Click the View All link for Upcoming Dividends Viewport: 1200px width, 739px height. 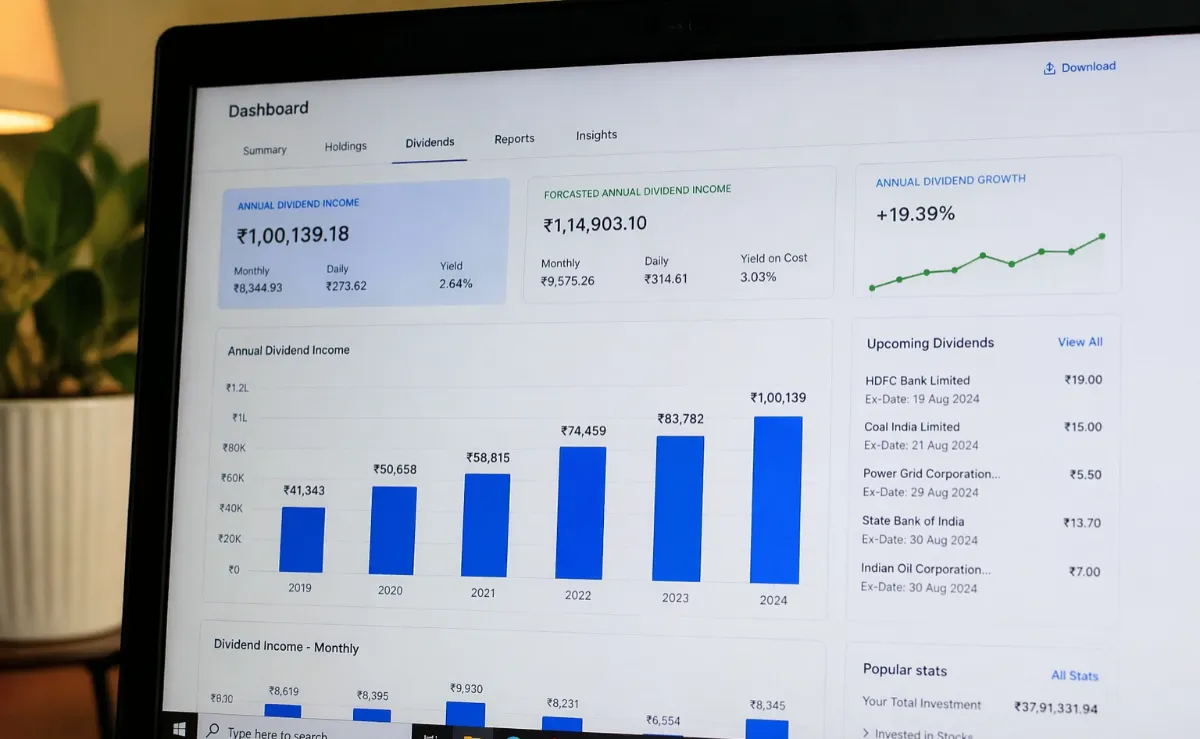(1080, 341)
